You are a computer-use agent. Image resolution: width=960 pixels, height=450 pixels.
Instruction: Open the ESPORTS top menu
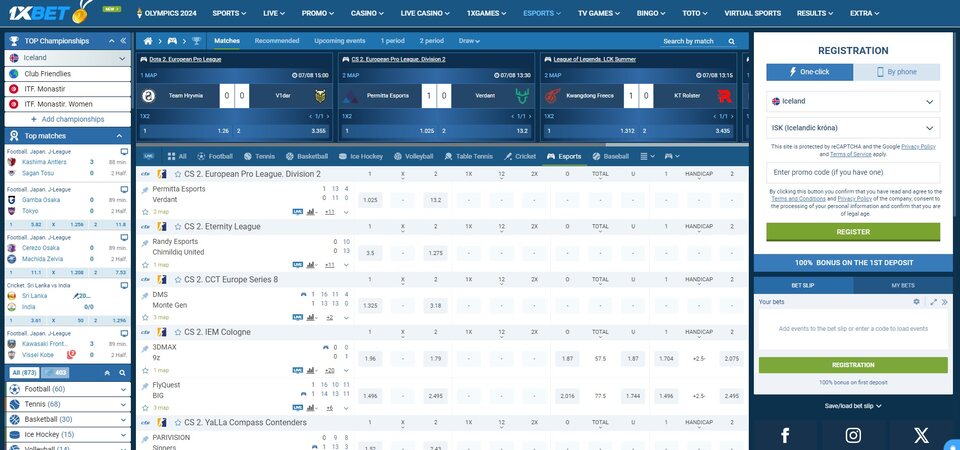click(x=542, y=13)
